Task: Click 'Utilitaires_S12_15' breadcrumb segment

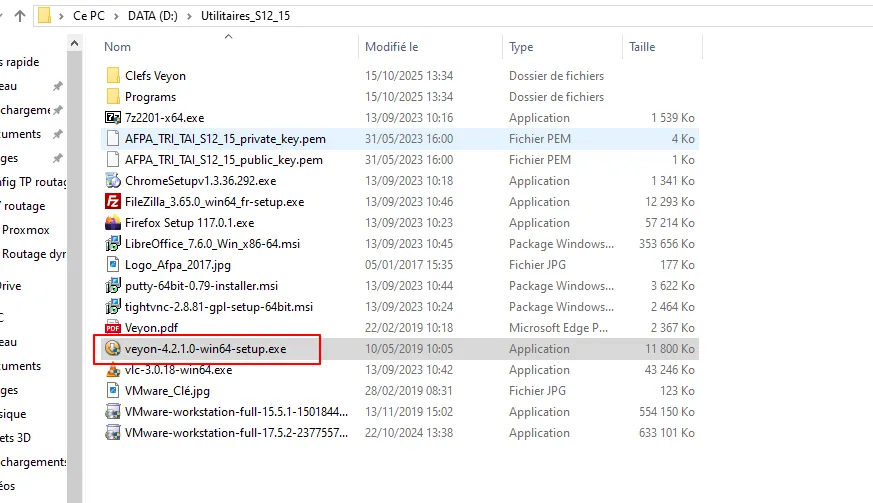Action: coord(246,16)
